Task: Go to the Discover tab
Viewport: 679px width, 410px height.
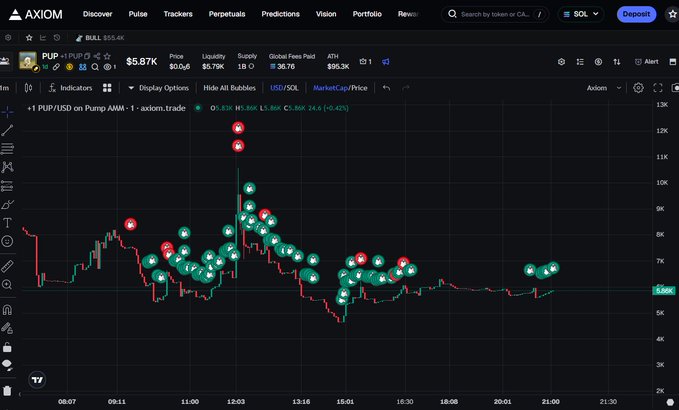Action: (x=97, y=14)
